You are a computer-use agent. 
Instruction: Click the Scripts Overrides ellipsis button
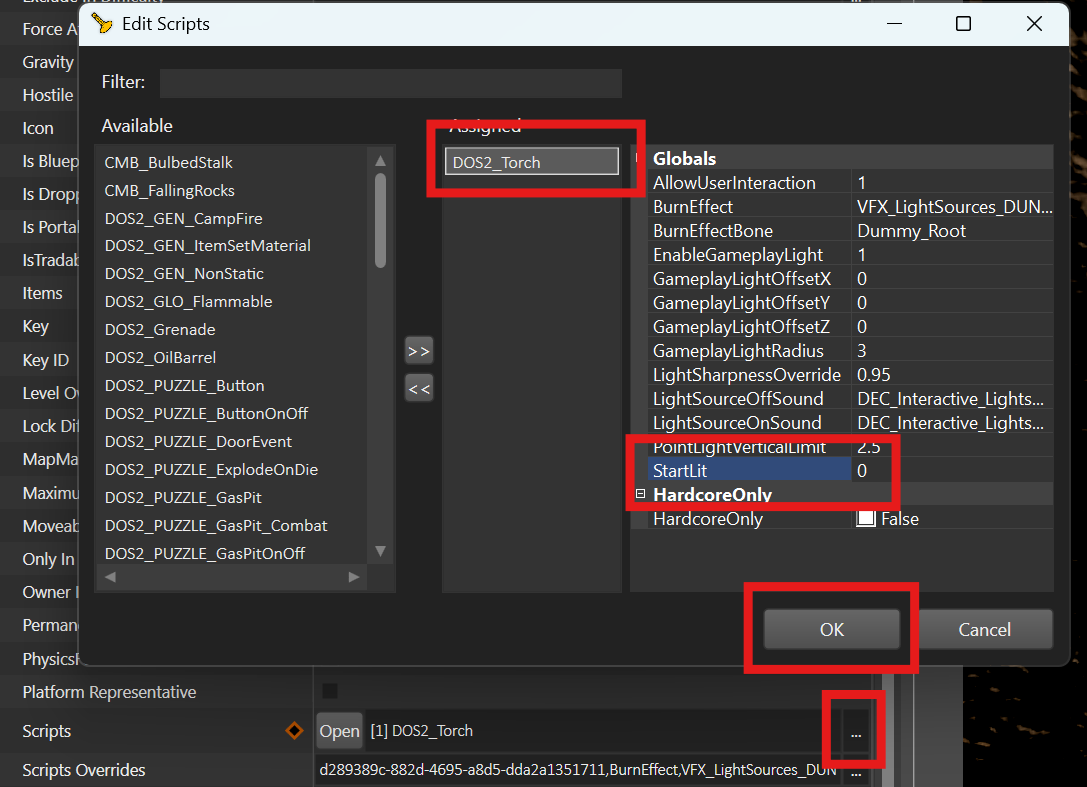(855, 771)
